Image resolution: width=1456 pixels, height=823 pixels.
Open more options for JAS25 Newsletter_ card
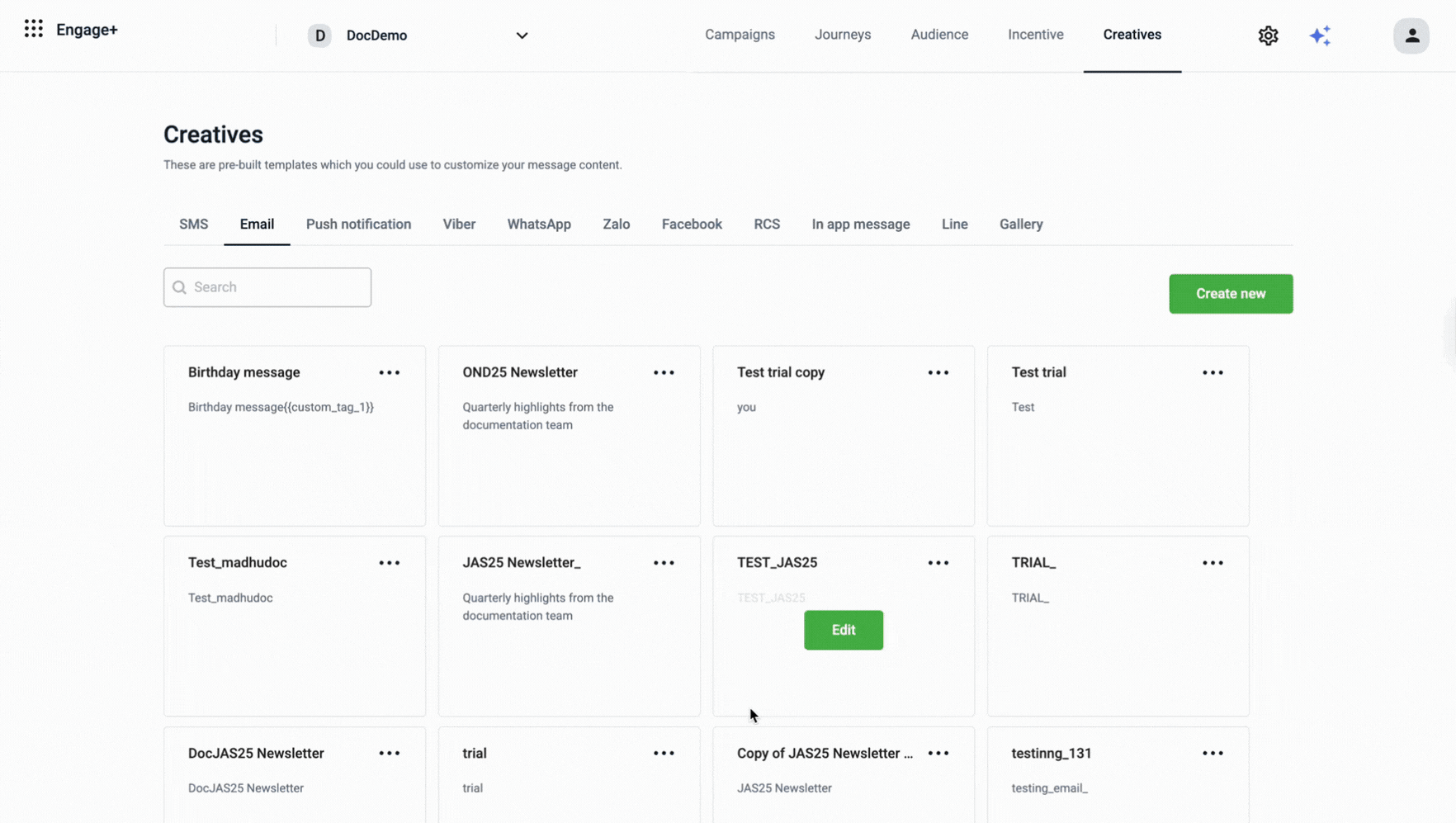coord(664,563)
